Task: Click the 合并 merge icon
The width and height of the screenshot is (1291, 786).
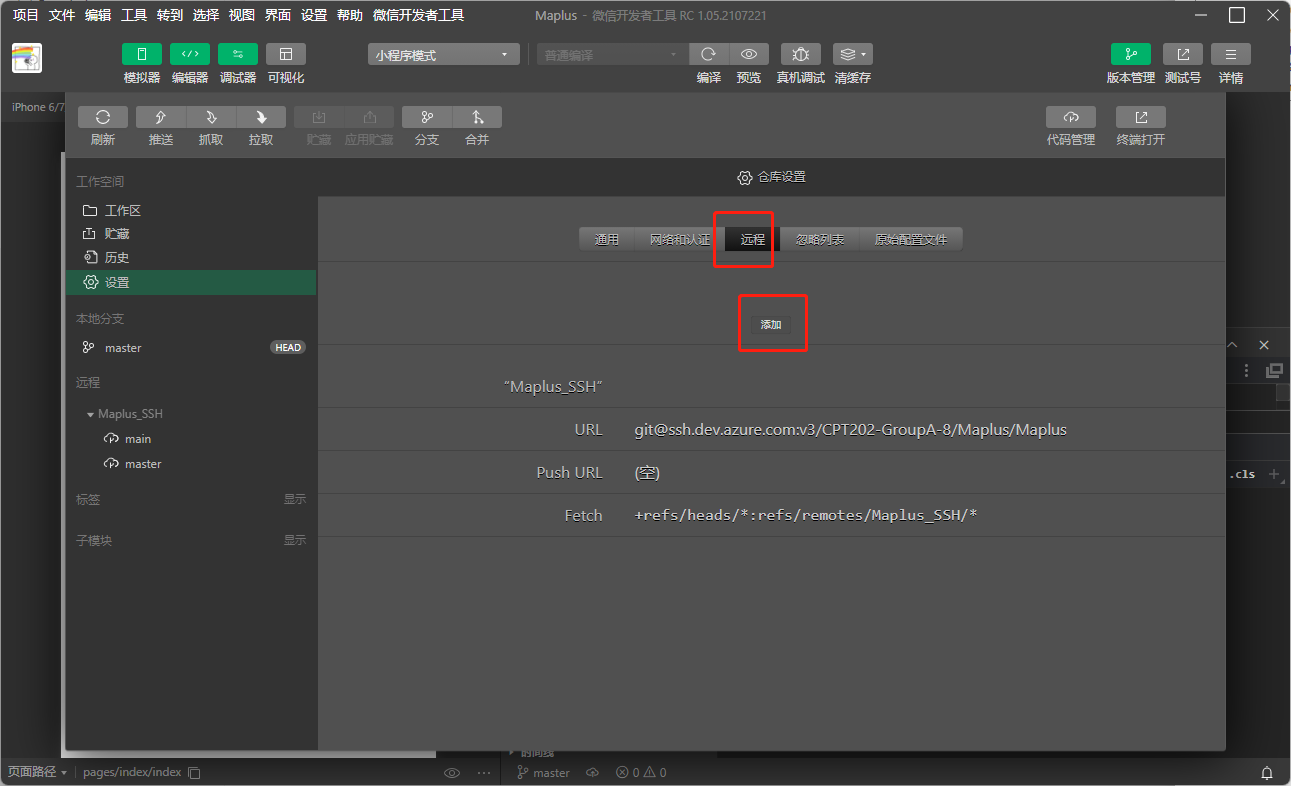Action: [477, 117]
